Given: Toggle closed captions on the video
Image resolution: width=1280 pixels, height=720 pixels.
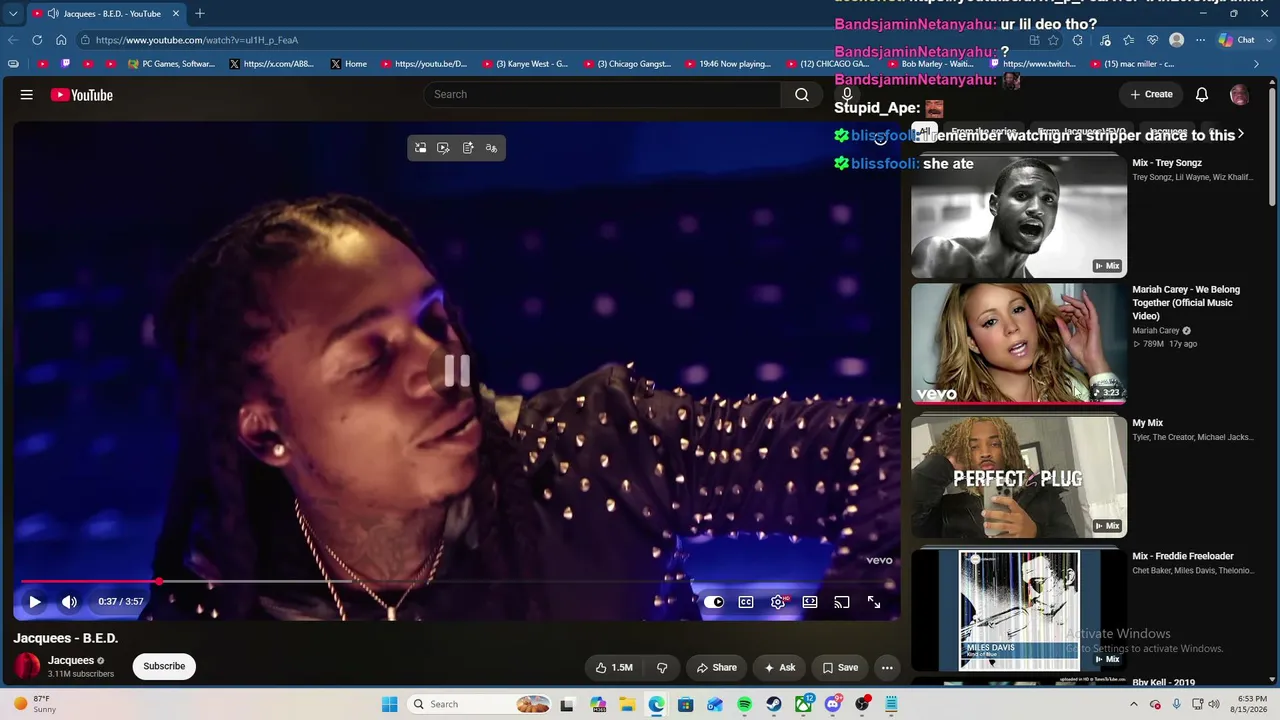Looking at the screenshot, I should tap(746, 602).
